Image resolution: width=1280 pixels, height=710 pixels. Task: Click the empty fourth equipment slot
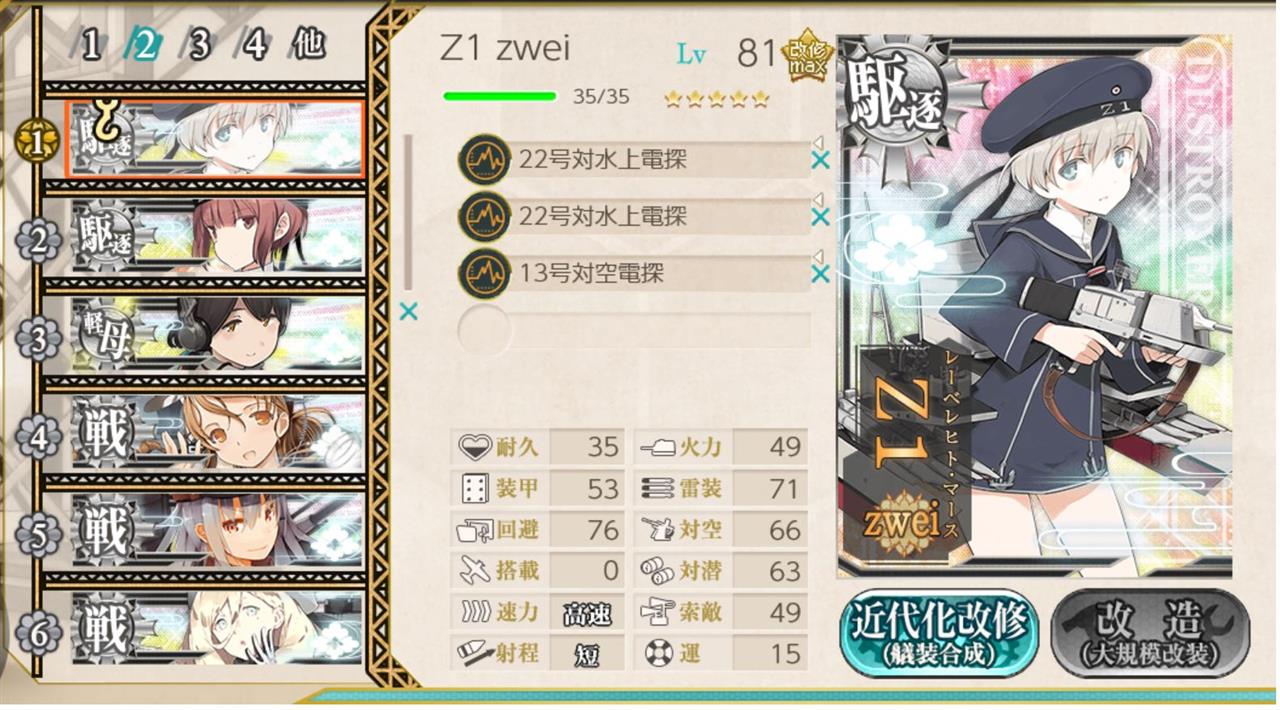(x=634, y=329)
